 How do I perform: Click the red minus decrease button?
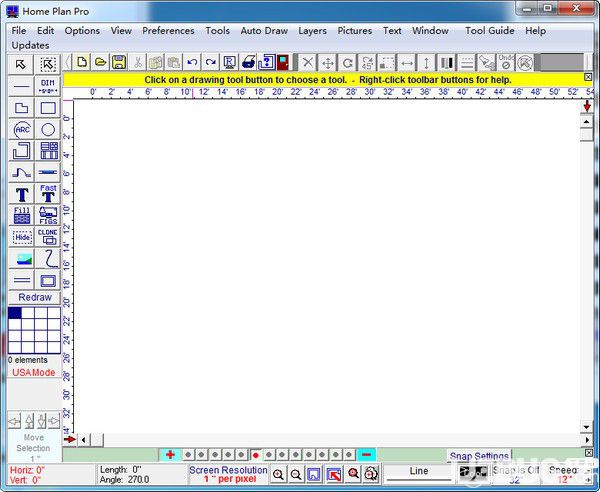click(366, 455)
